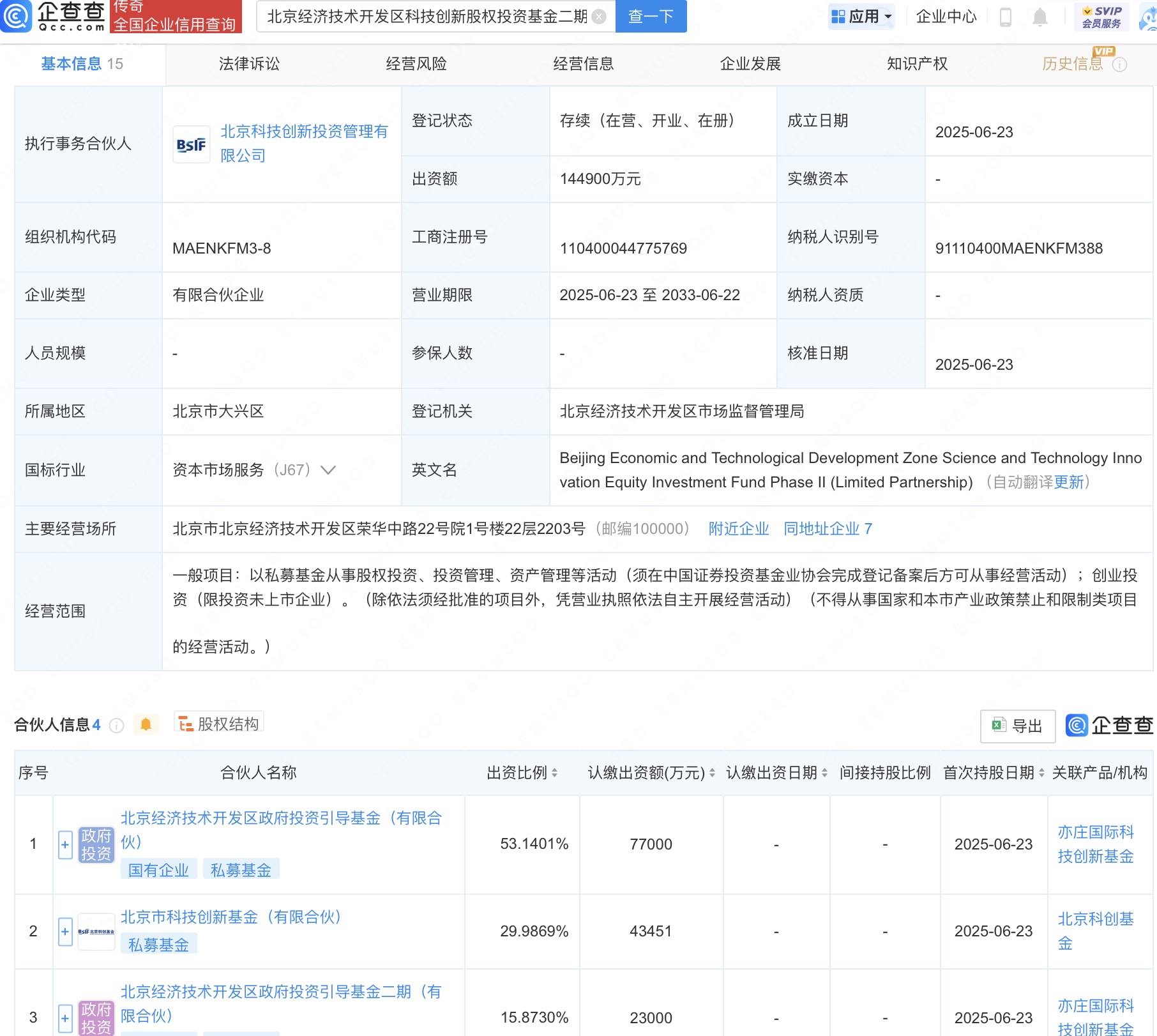Click 国有企业 tag in row 1

click(x=158, y=870)
